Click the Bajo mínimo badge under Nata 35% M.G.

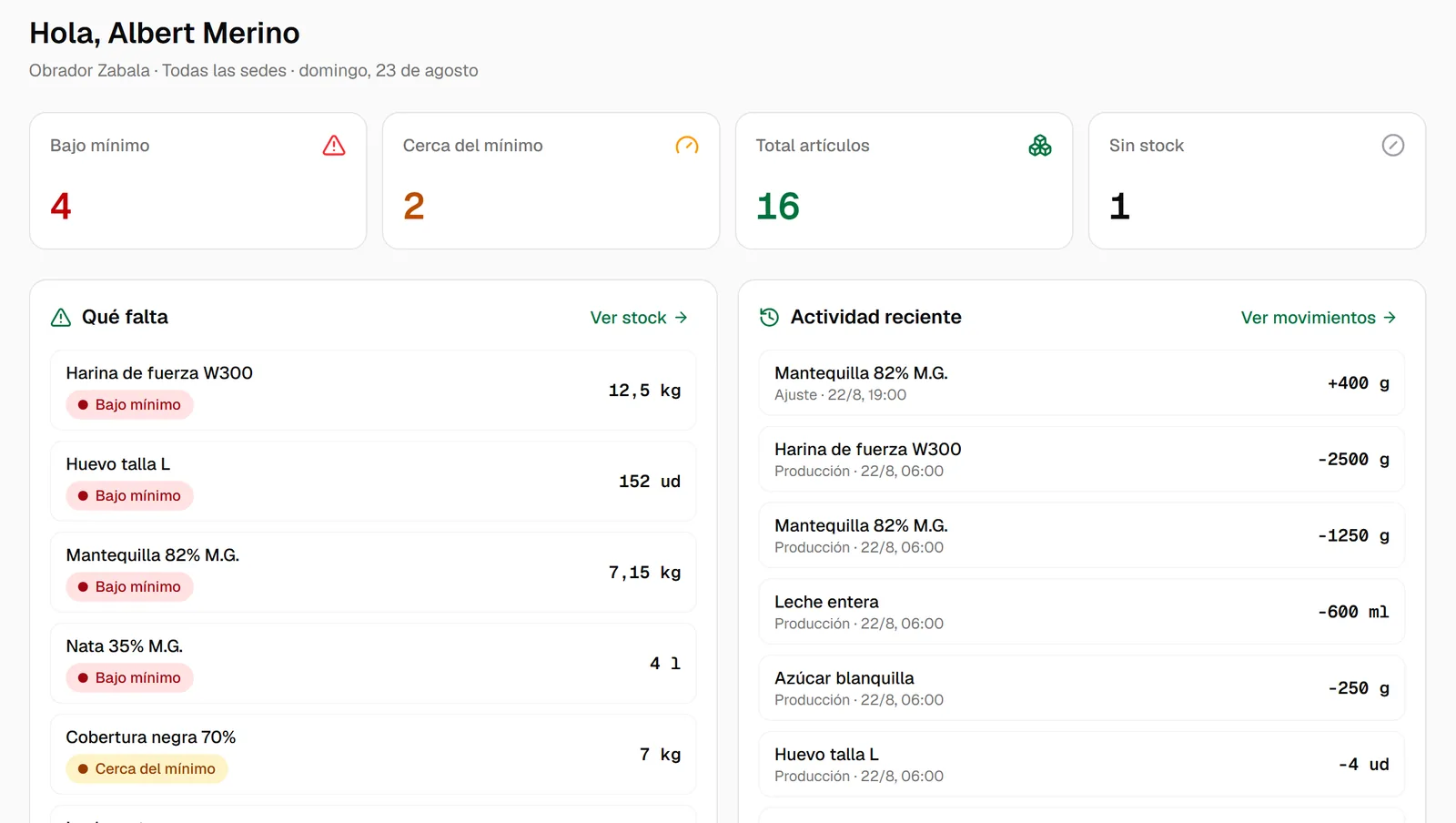[129, 678]
